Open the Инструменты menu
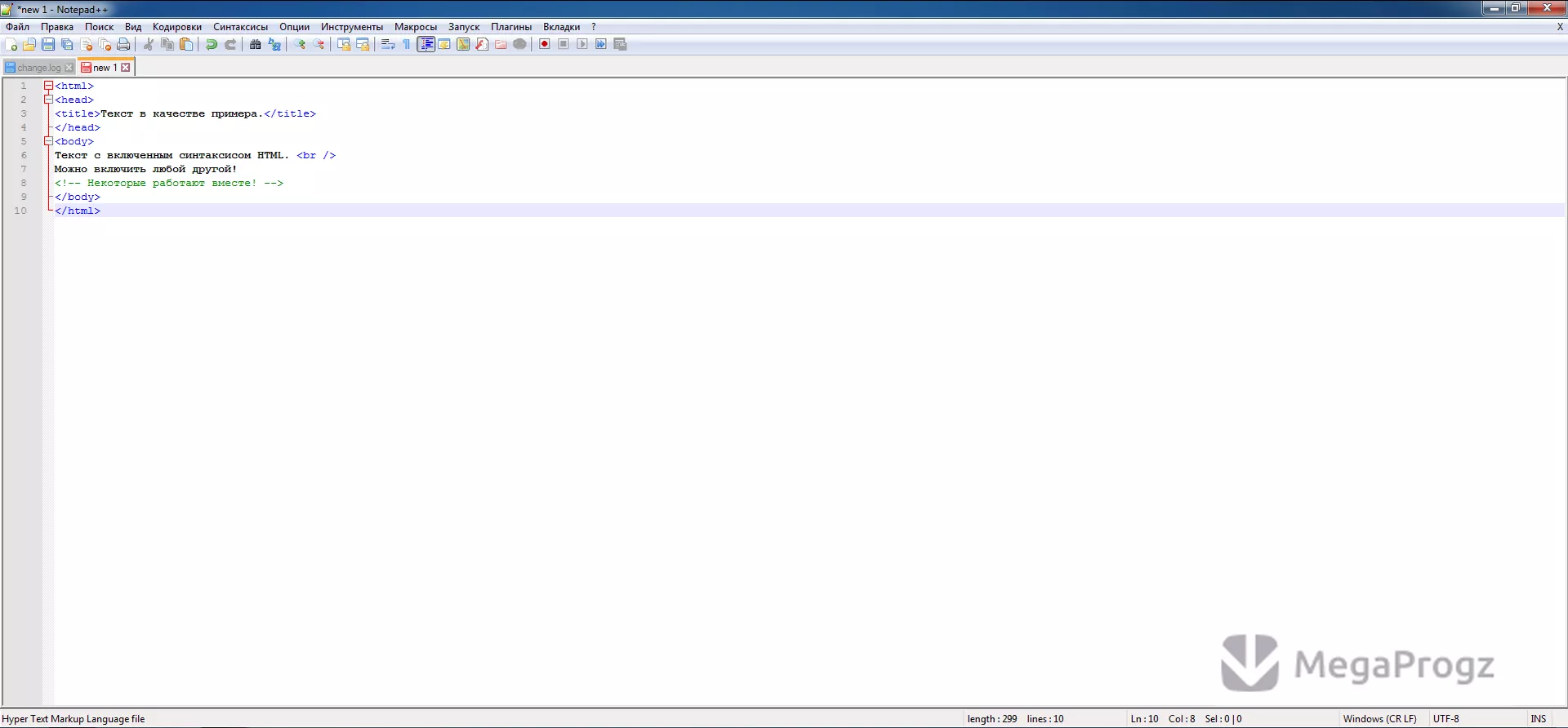1568x728 pixels. [x=352, y=27]
